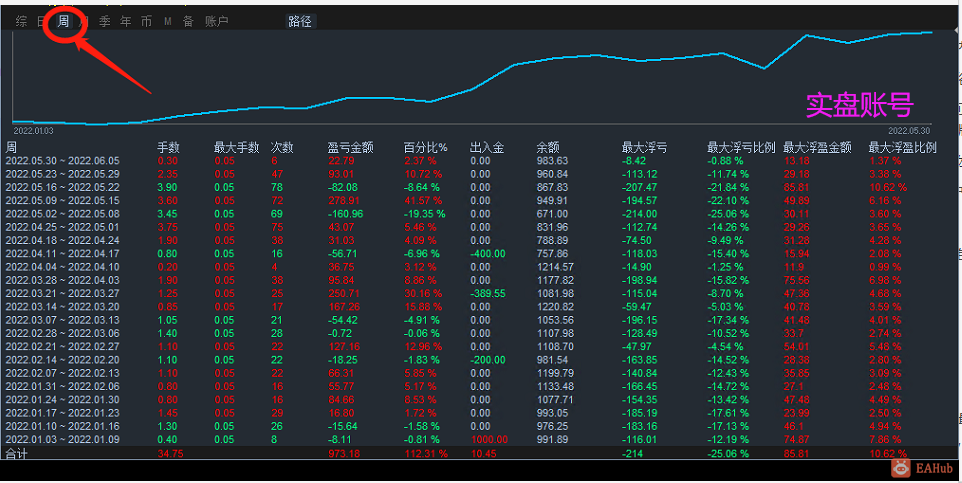Sort by the 盈亏金额 column header
Screen dimensions: 962x483
pyautogui.click(x=350, y=147)
